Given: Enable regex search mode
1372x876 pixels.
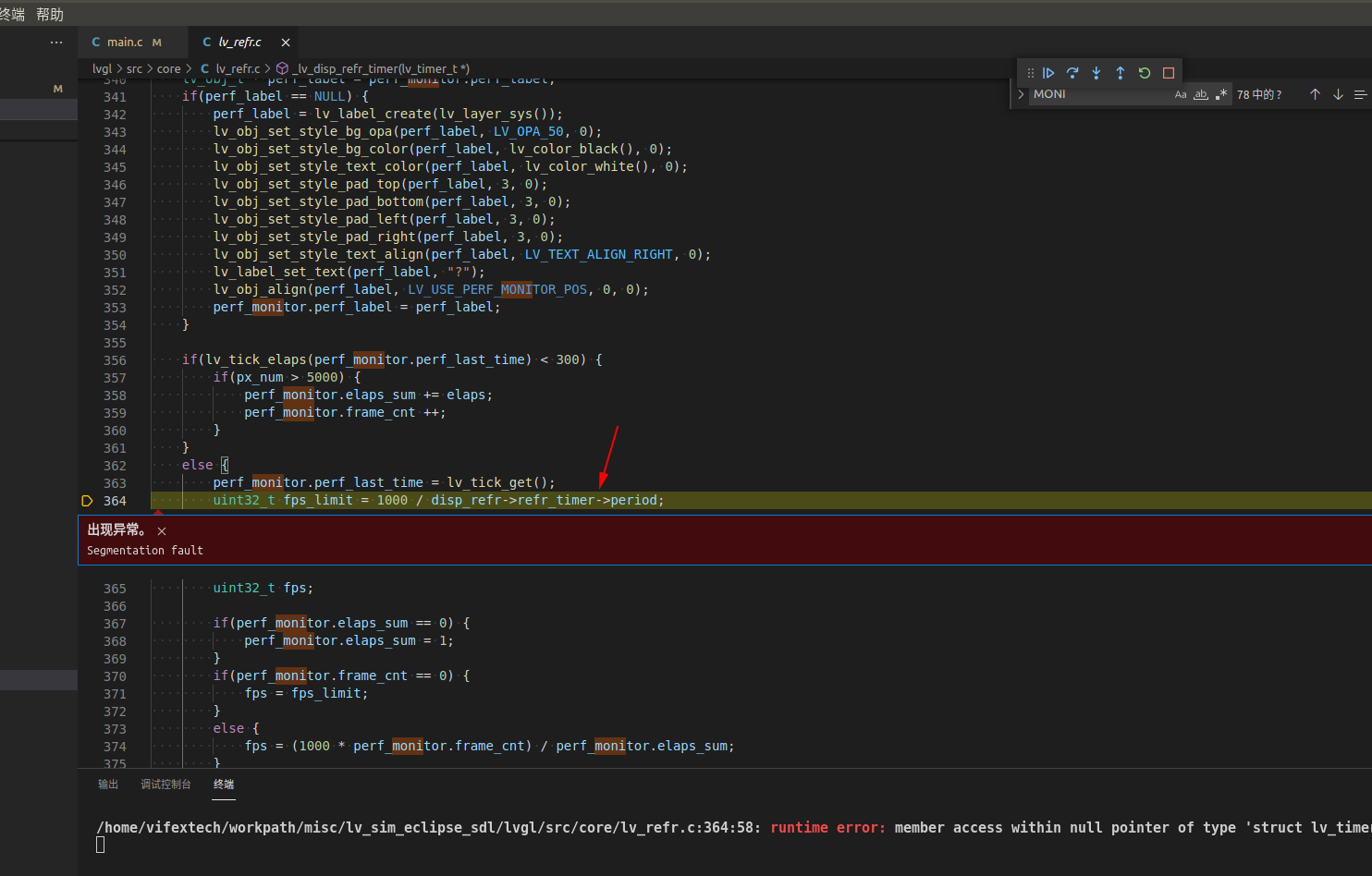Looking at the screenshot, I should 1221,93.
